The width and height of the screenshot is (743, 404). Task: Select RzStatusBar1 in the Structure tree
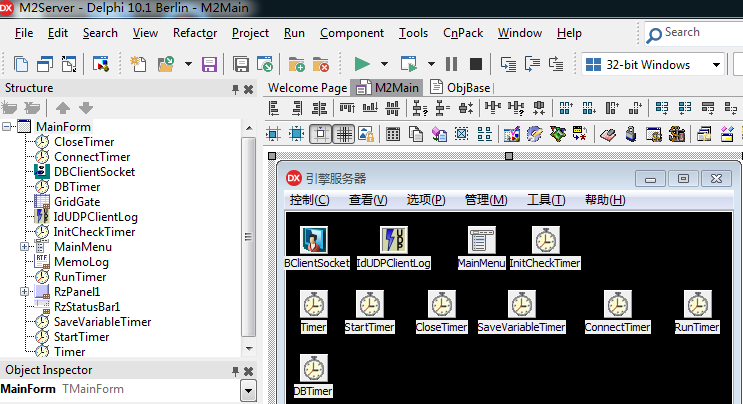click(x=87, y=307)
